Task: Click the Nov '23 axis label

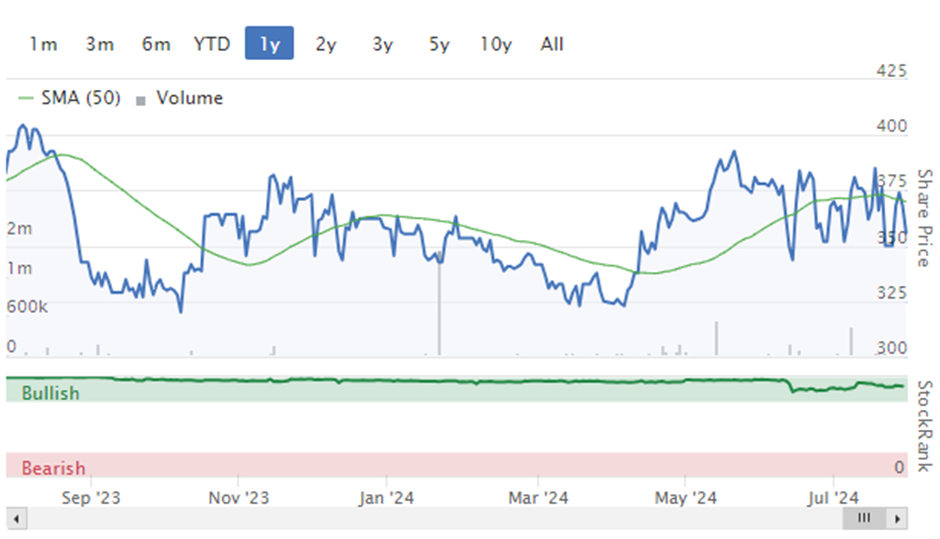Action: pyautogui.click(x=239, y=498)
